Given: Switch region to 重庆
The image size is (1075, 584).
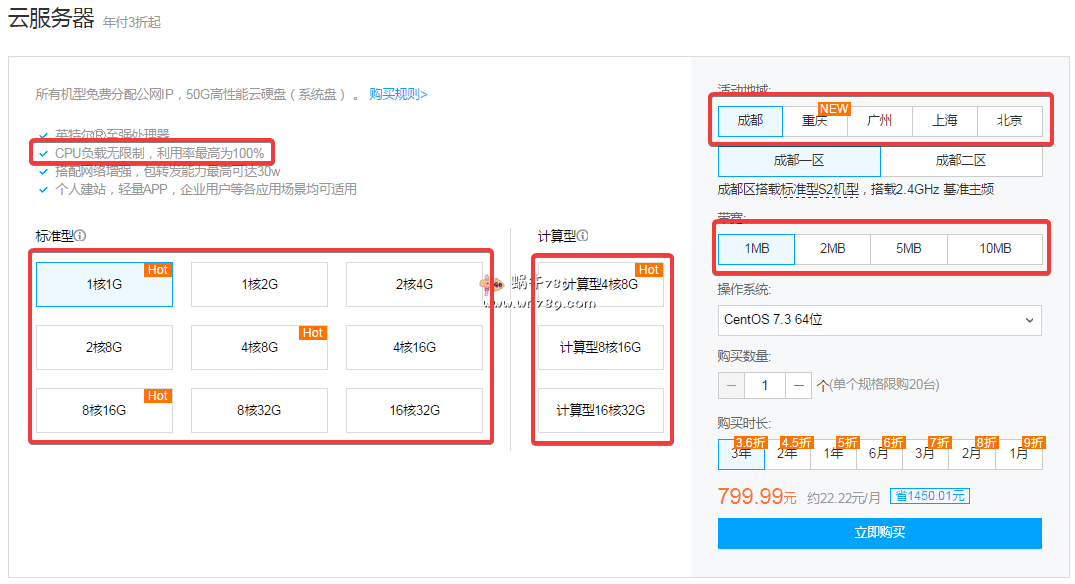Looking at the screenshot, I should (x=815, y=121).
